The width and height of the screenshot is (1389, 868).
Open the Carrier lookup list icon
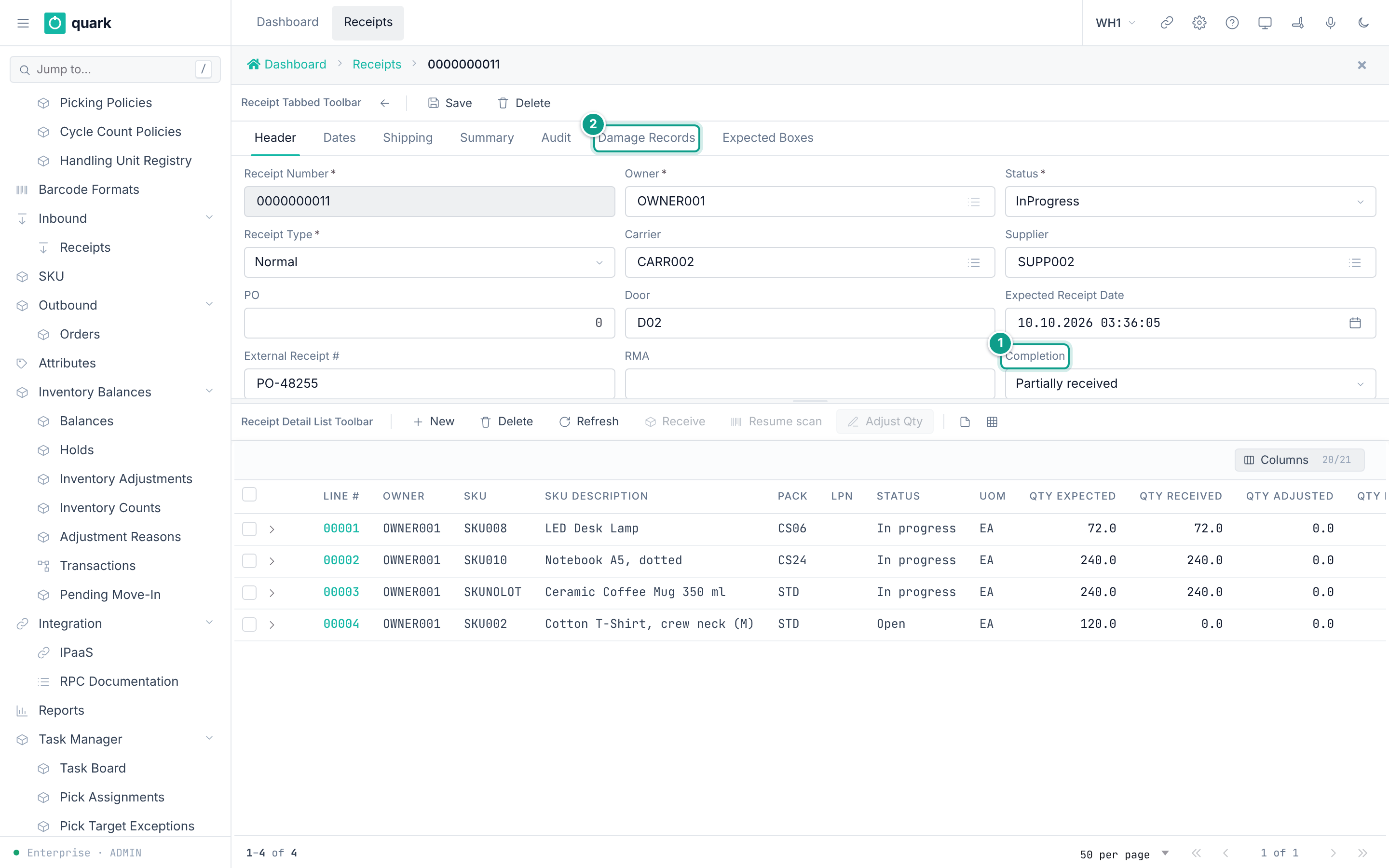click(x=973, y=262)
